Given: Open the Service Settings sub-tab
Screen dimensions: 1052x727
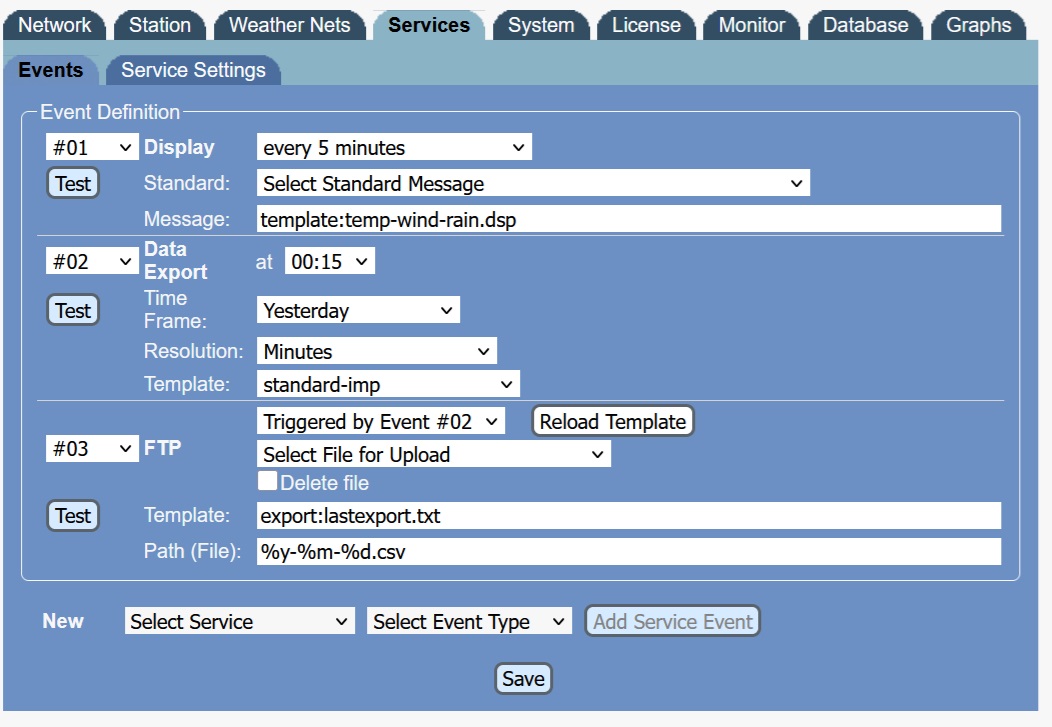Looking at the screenshot, I should (193, 70).
